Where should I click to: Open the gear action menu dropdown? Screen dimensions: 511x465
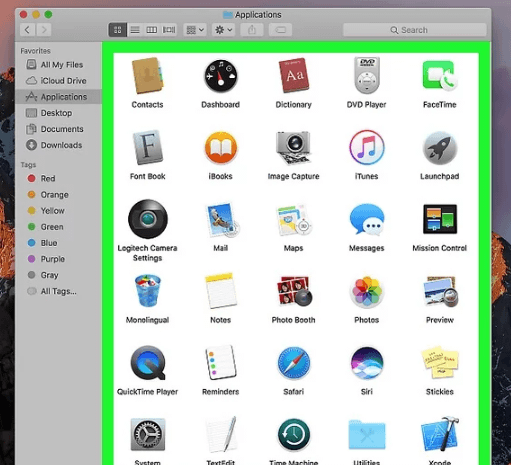[223, 30]
